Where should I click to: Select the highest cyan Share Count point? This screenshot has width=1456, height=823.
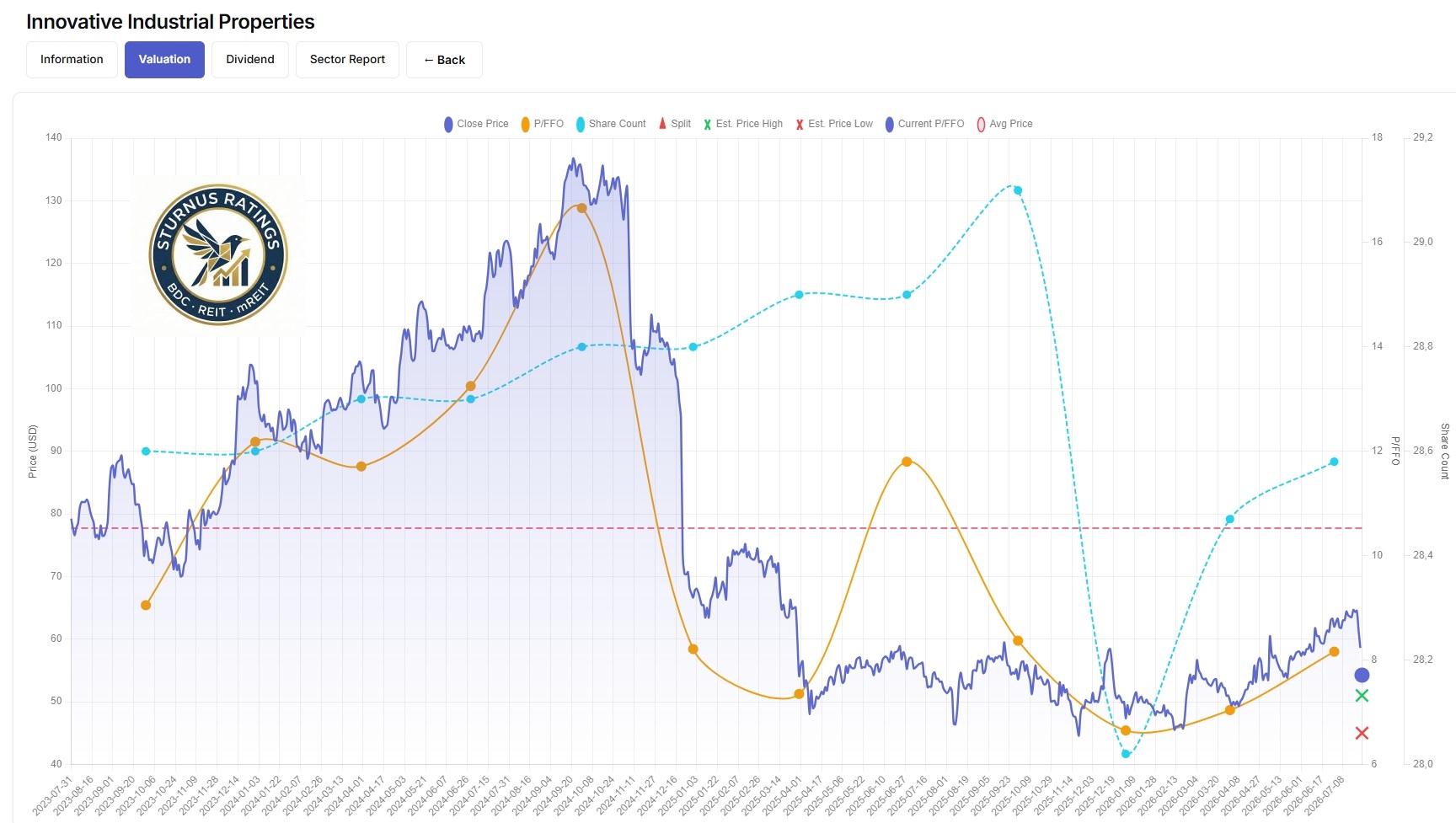[x=1018, y=190]
